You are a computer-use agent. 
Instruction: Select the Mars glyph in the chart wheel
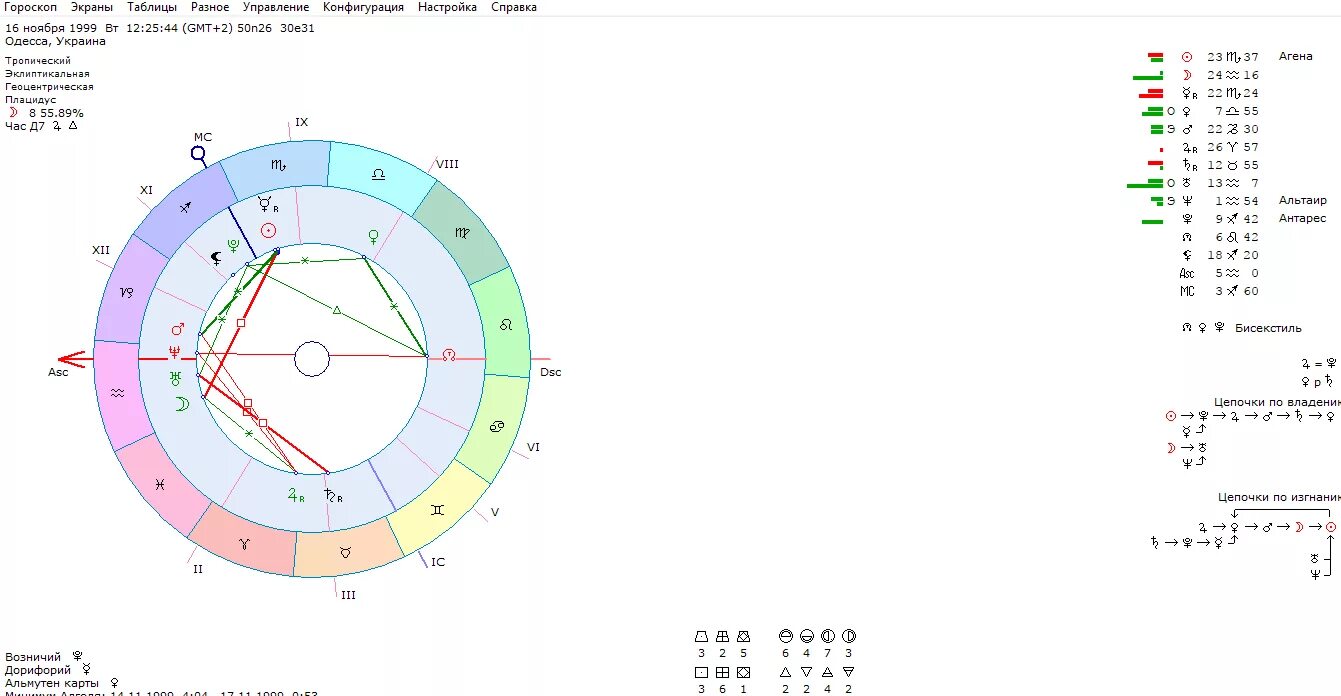178,329
